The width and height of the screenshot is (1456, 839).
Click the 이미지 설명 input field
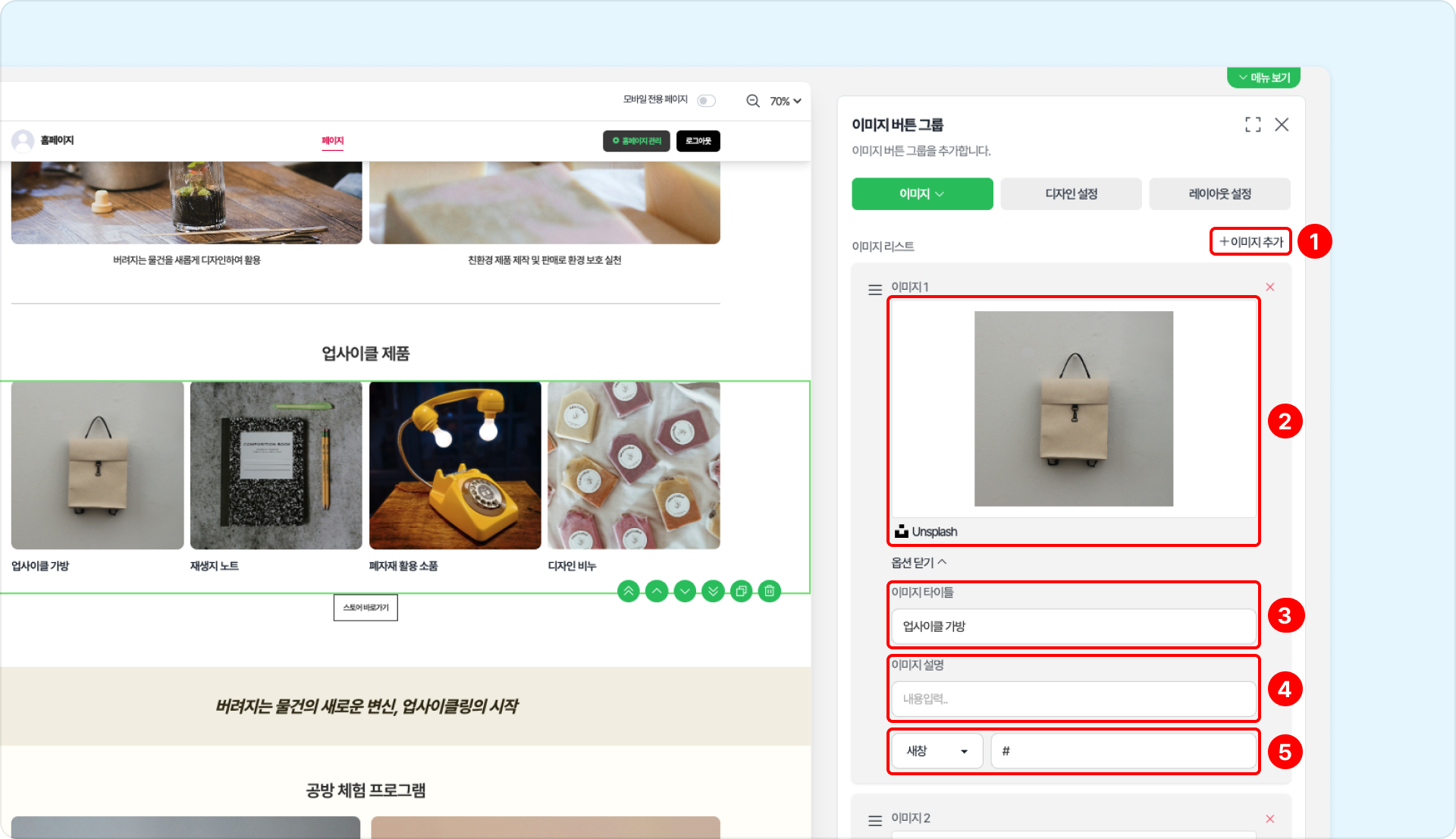click(x=1073, y=699)
